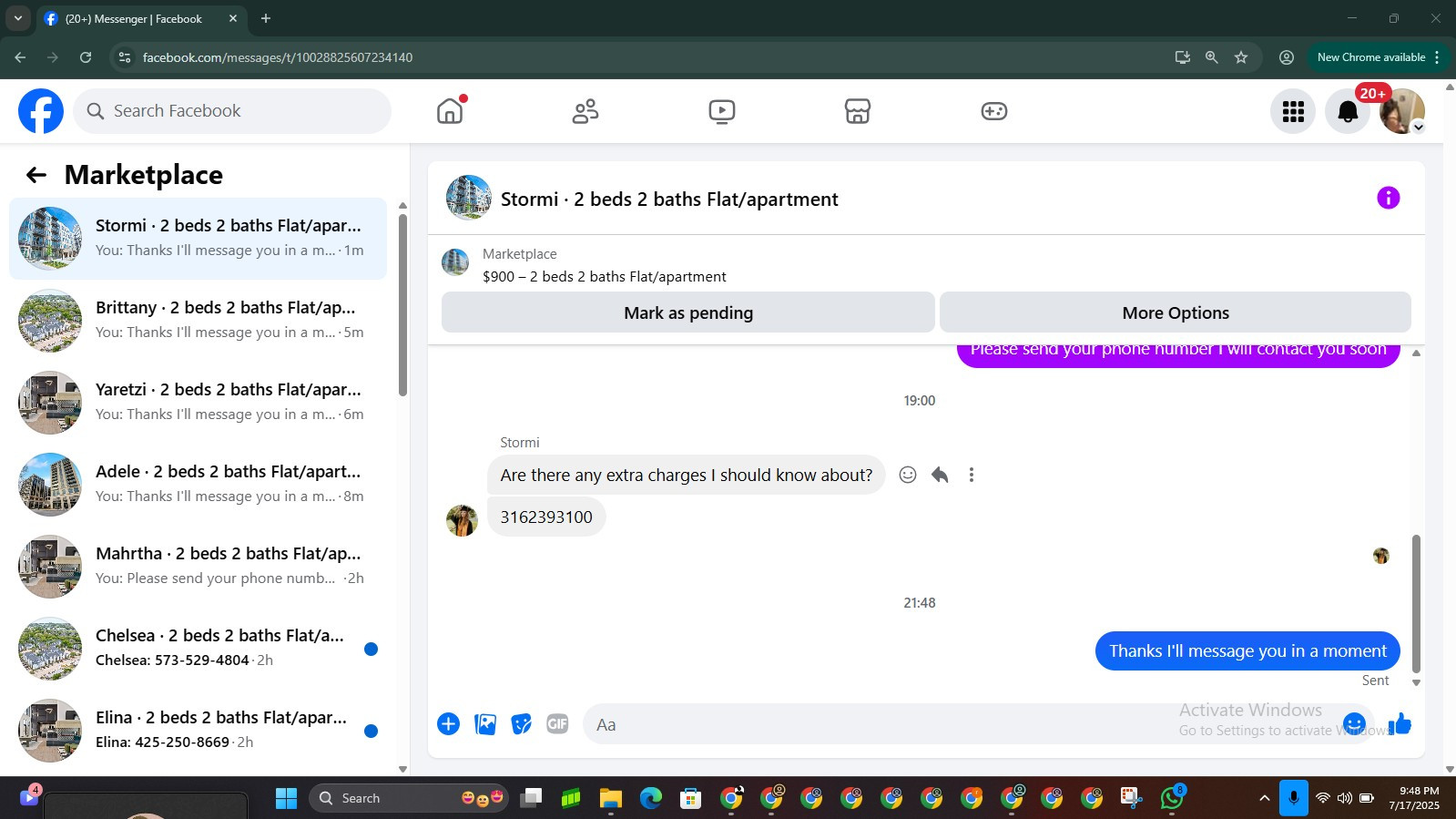
Task: Open Microsoft Edge from taskbar
Action: pyautogui.click(x=650, y=798)
